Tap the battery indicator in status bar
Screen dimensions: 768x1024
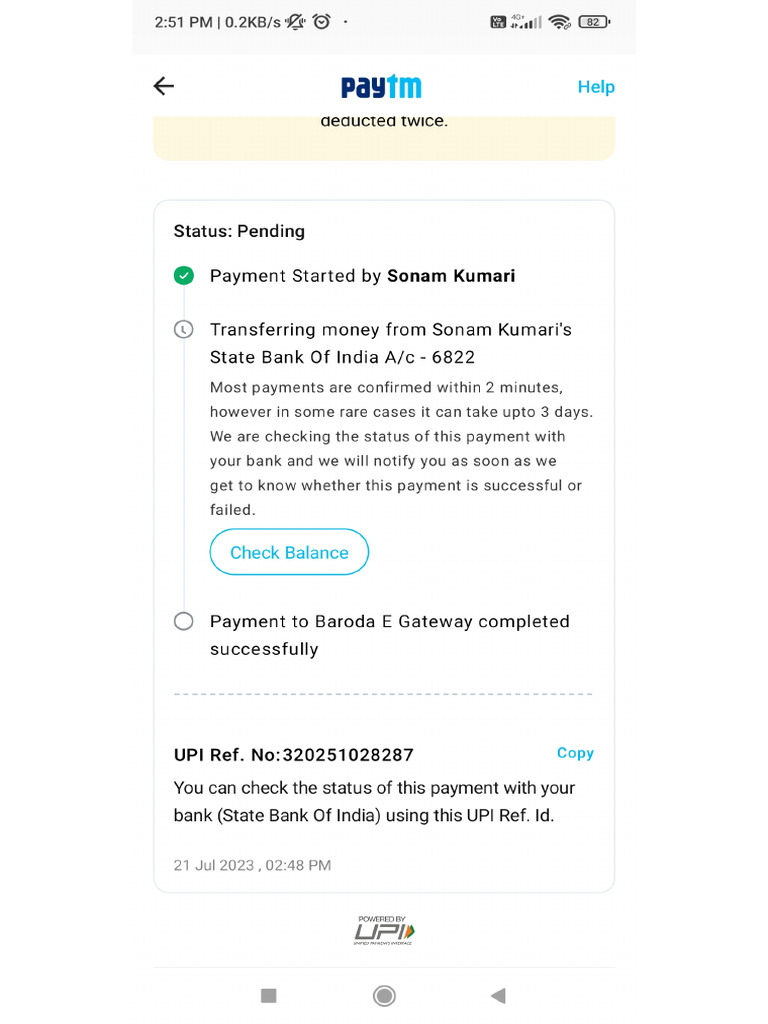click(x=594, y=22)
